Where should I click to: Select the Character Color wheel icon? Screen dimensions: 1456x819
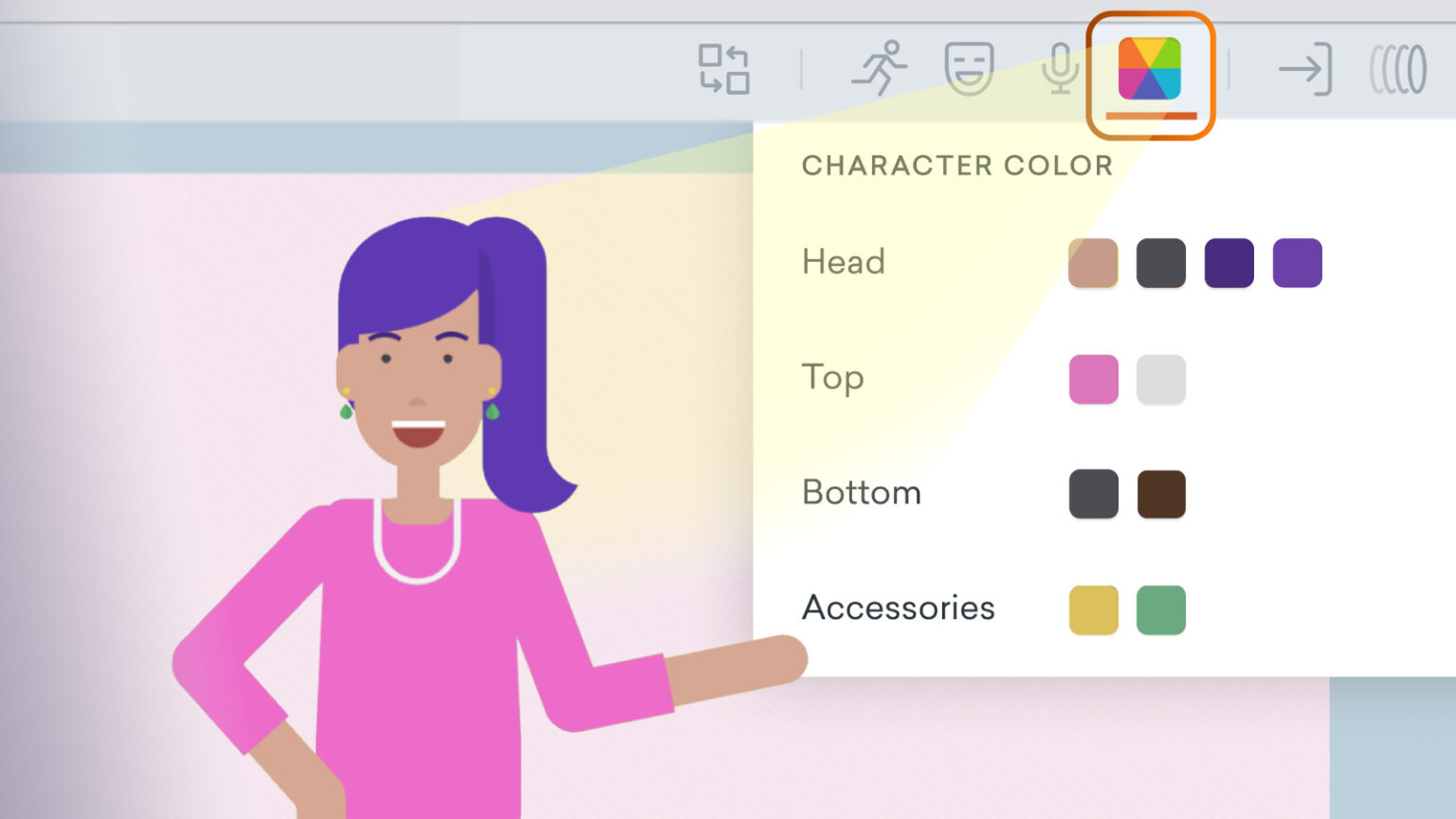[1150, 69]
